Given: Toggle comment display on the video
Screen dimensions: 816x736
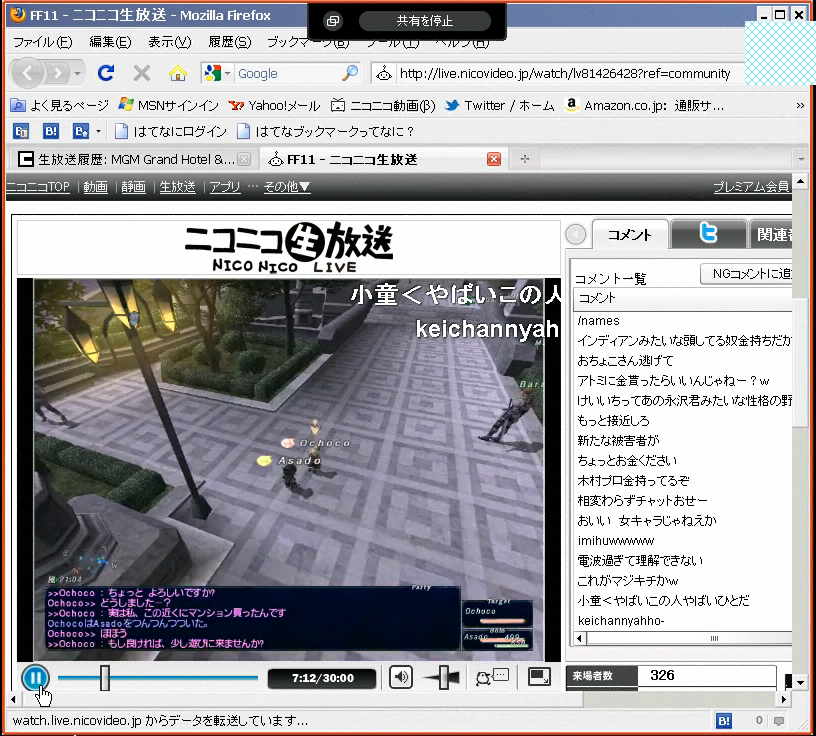Looking at the screenshot, I should (492, 677).
